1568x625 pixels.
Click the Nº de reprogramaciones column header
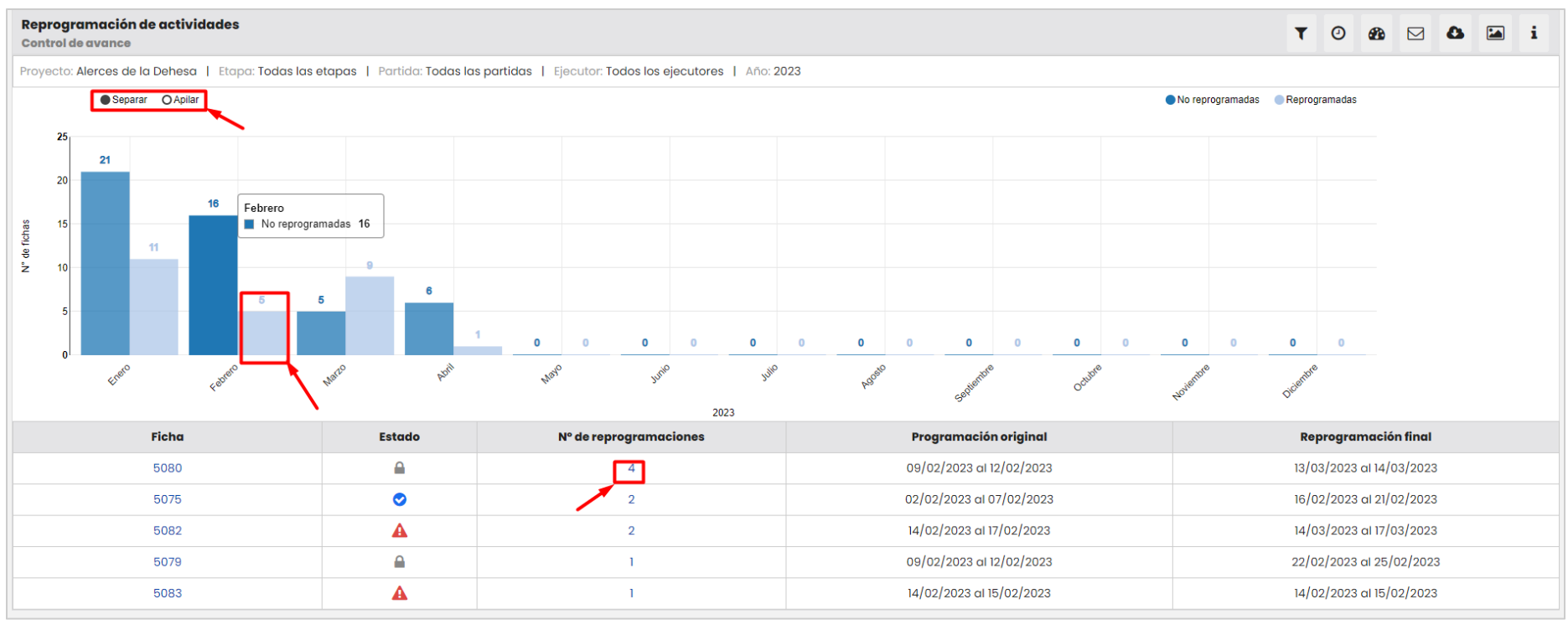tap(631, 436)
